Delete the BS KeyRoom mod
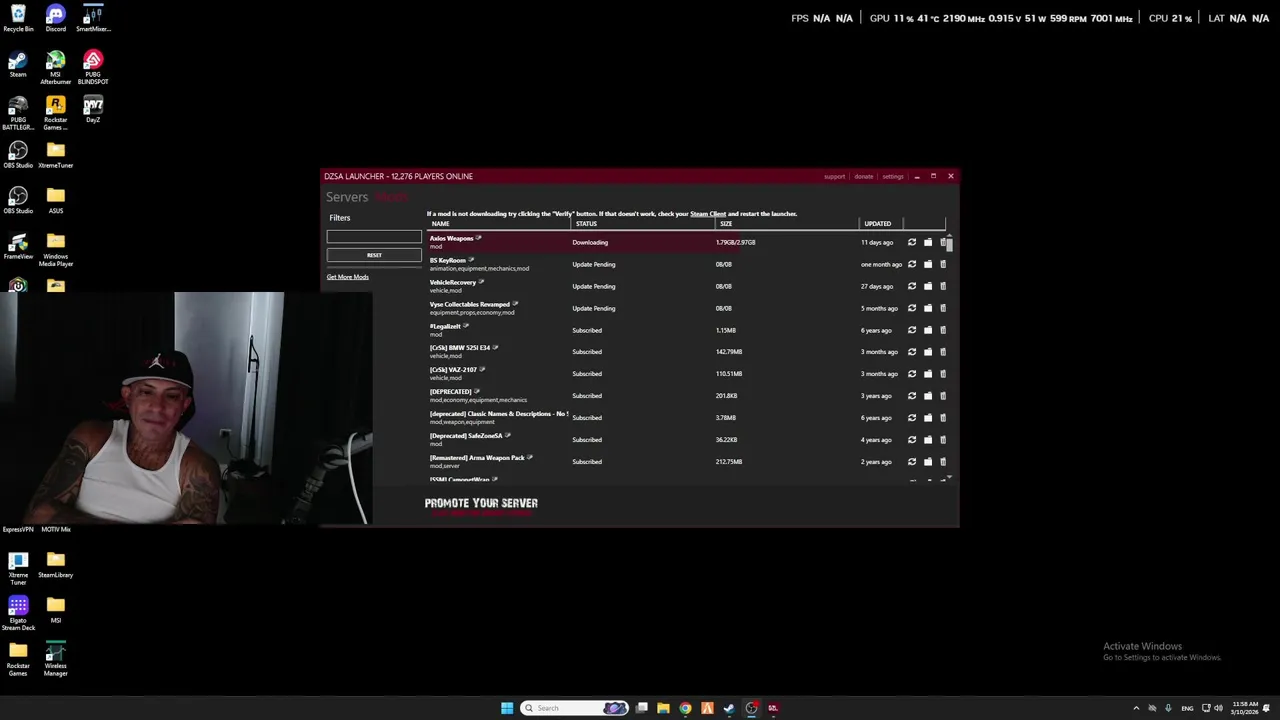 tap(943, 264)
